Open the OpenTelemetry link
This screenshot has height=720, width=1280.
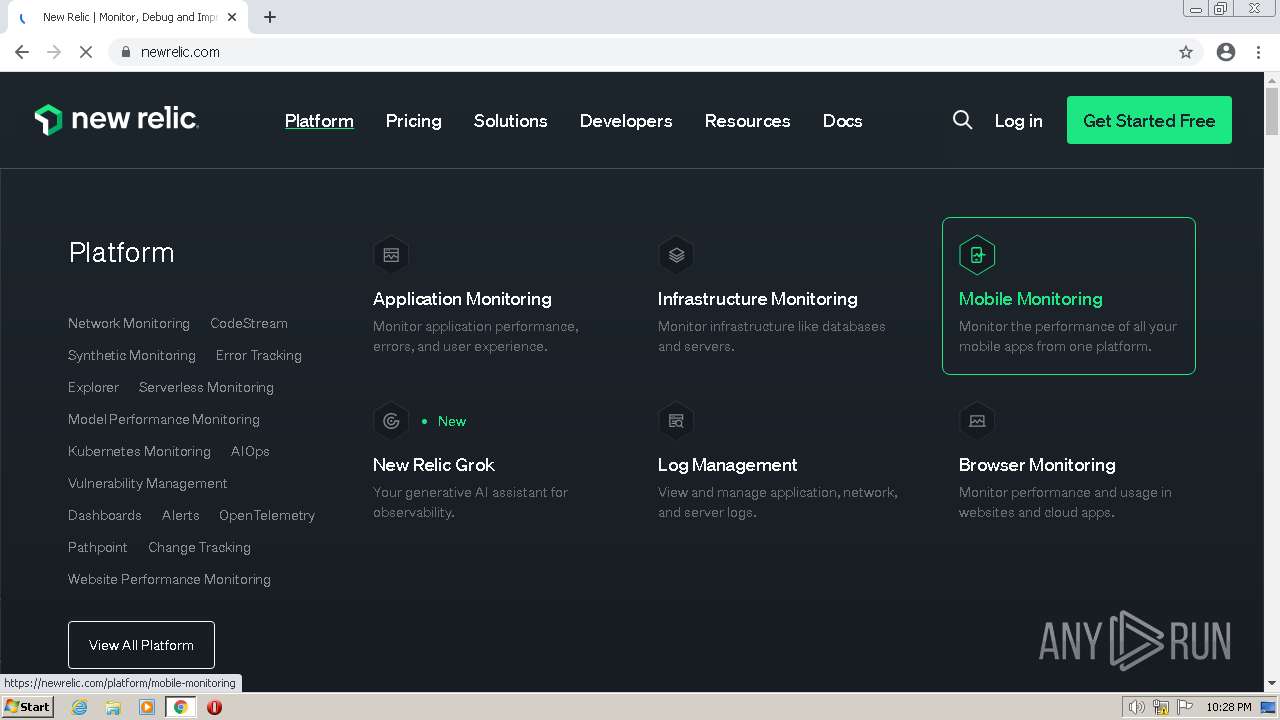267,515
